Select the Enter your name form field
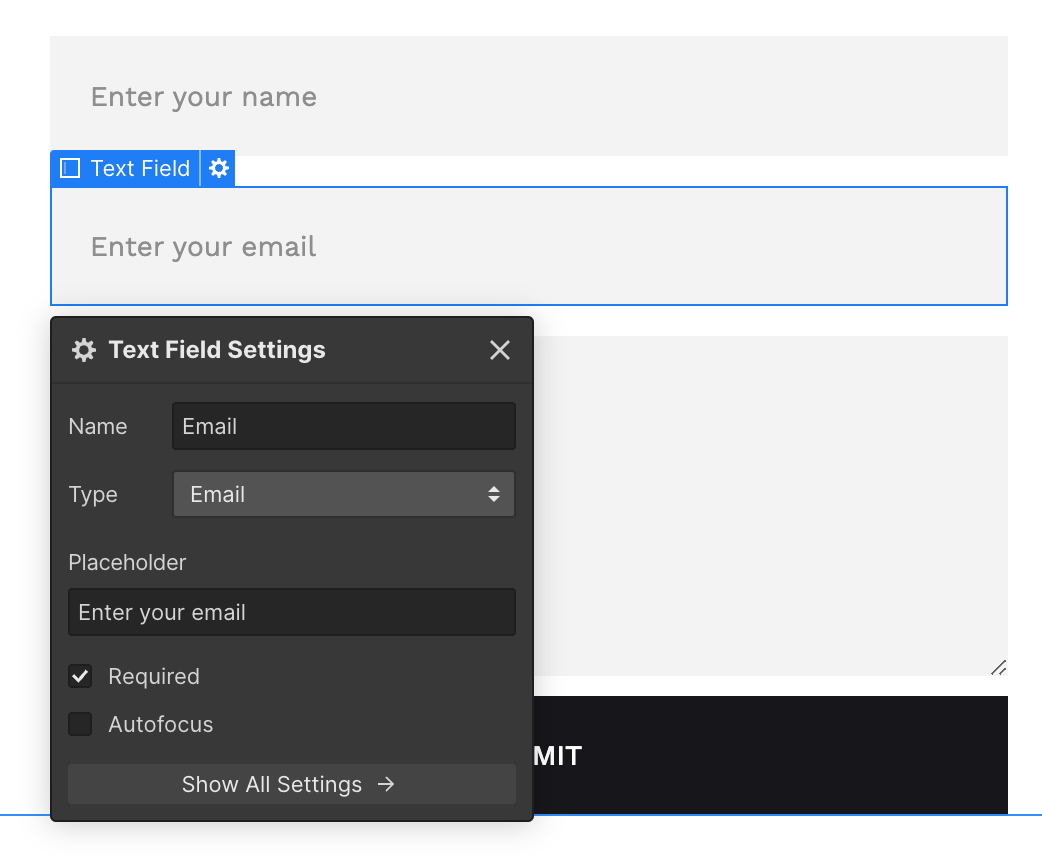This screenshot has height=856, width=1042. coord(528,96)
